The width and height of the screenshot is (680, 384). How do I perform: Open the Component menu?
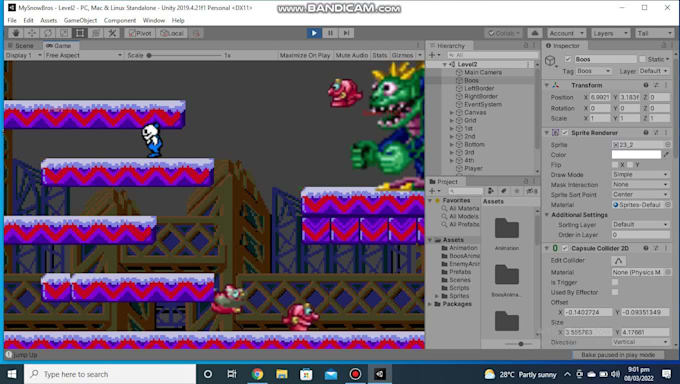click(x=120, y=20)
